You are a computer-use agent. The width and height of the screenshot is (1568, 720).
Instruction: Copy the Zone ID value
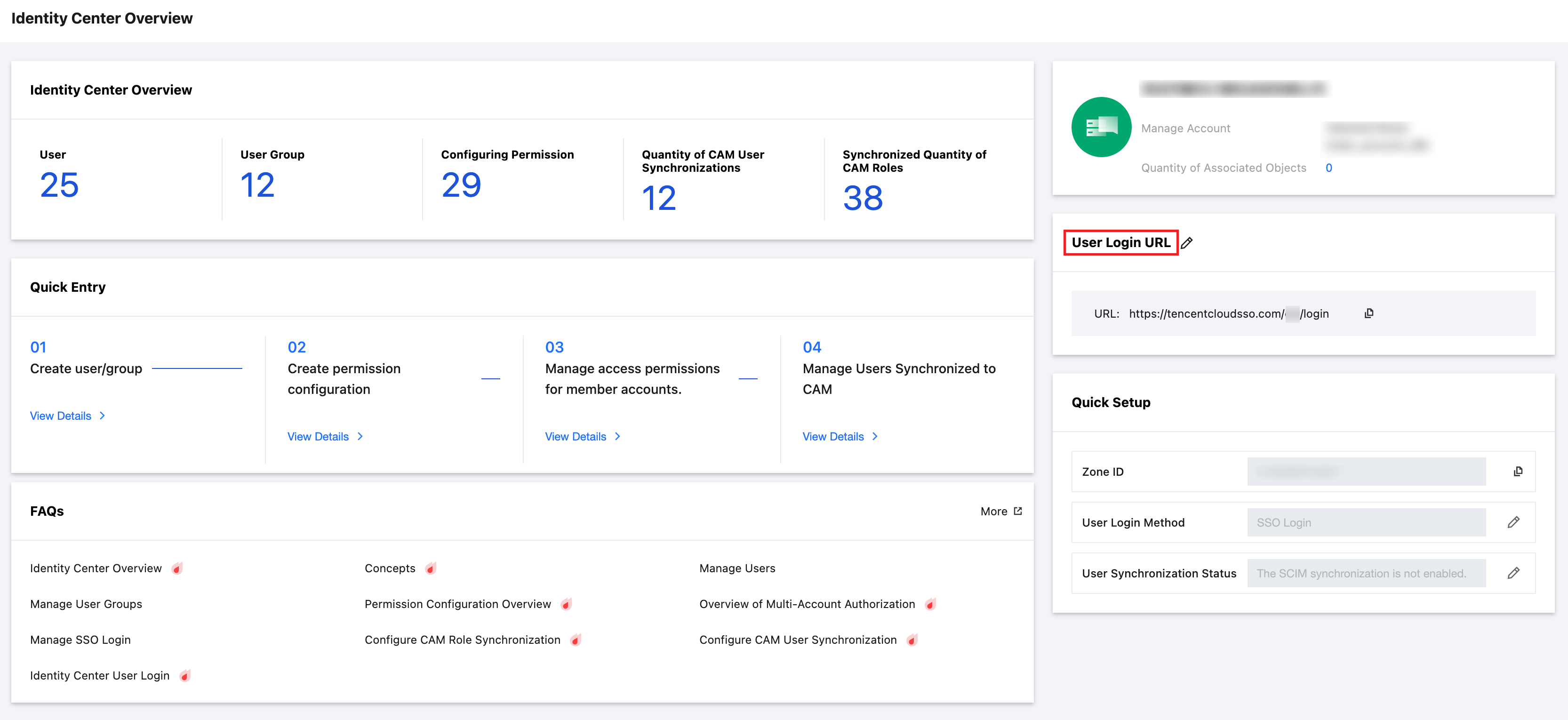[1518, 472]
